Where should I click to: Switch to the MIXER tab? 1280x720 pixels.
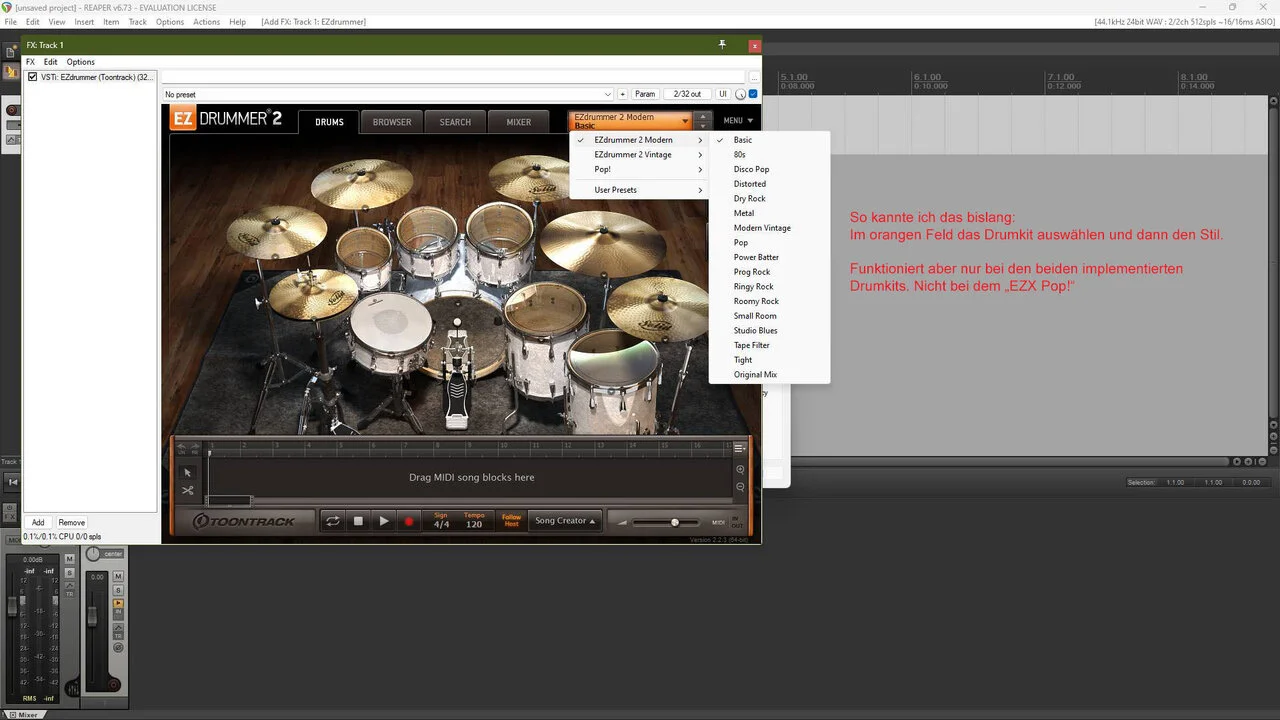click(x=518, y=122)
